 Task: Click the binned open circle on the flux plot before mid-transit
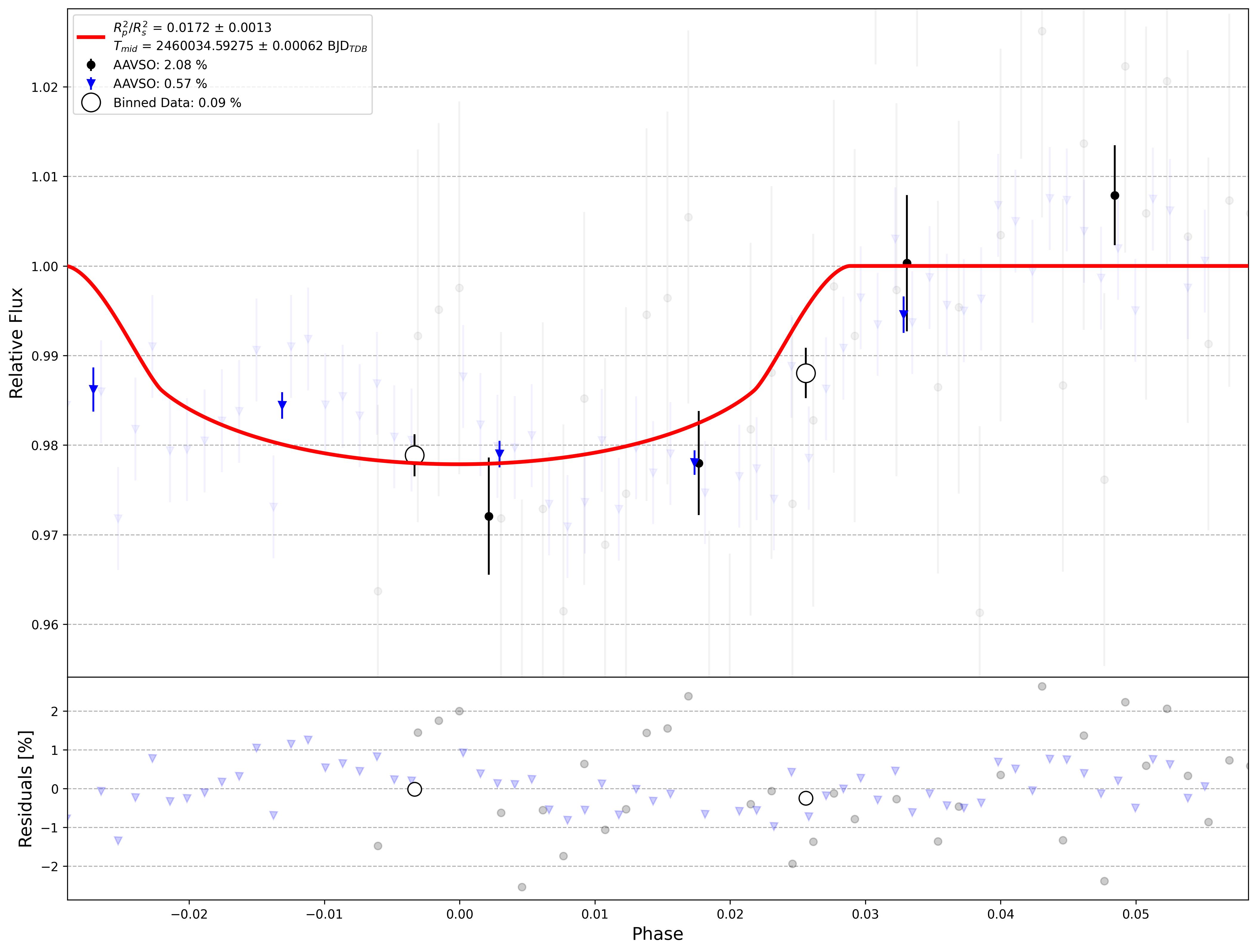415,455
